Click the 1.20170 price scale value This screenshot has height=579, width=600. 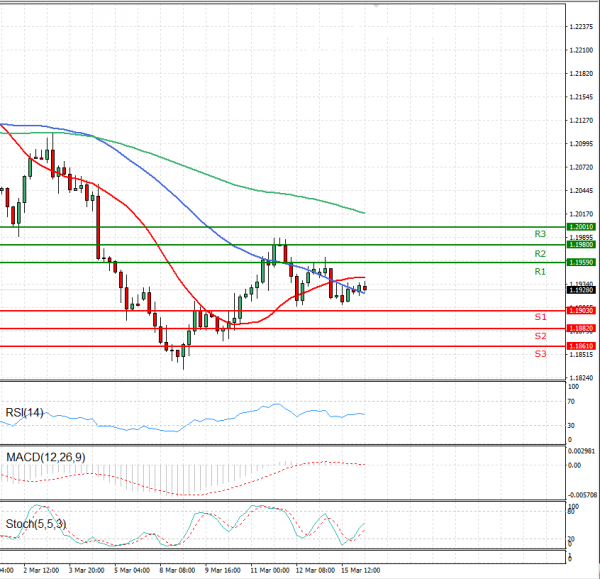(581, 214)
